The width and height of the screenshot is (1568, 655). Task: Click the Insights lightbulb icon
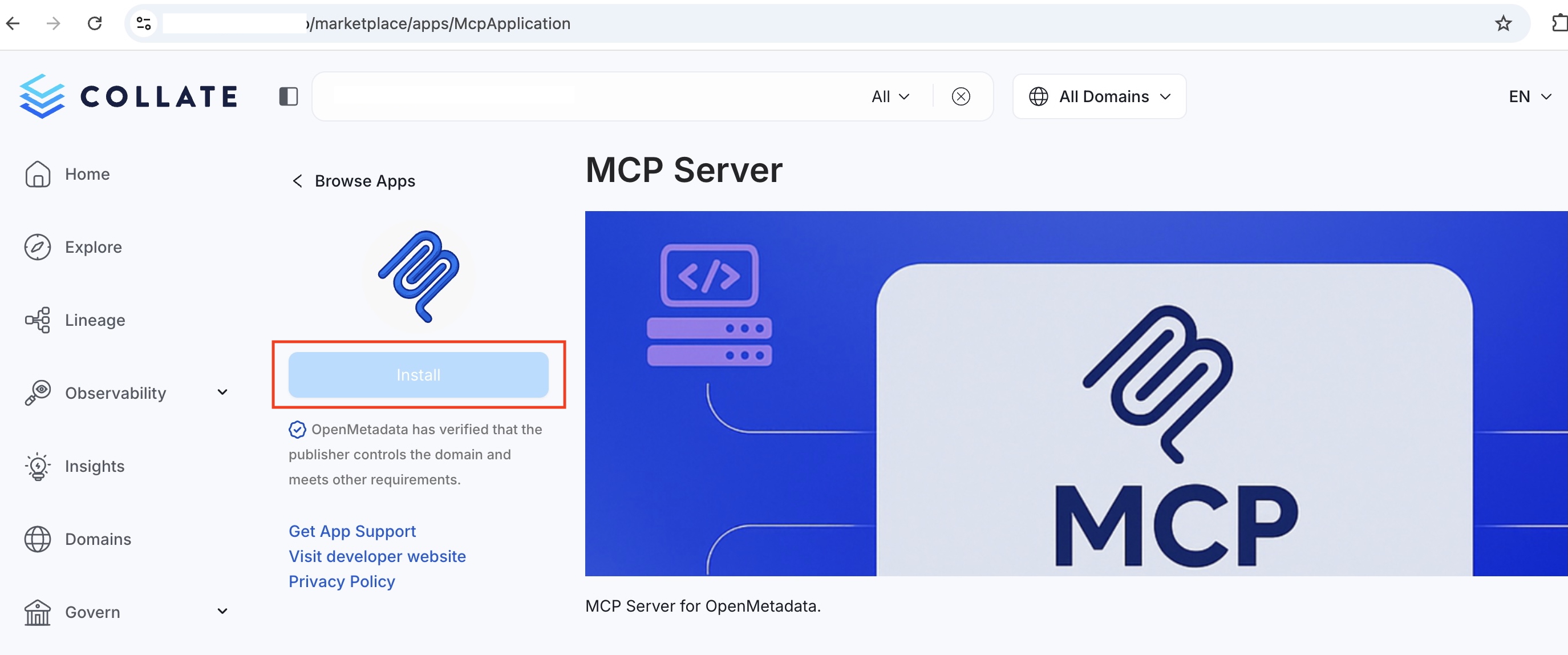38,466
